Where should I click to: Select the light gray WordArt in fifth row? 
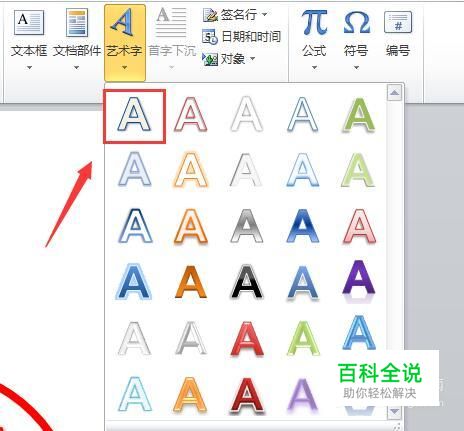pyautogui.click(x=134, y=338)
